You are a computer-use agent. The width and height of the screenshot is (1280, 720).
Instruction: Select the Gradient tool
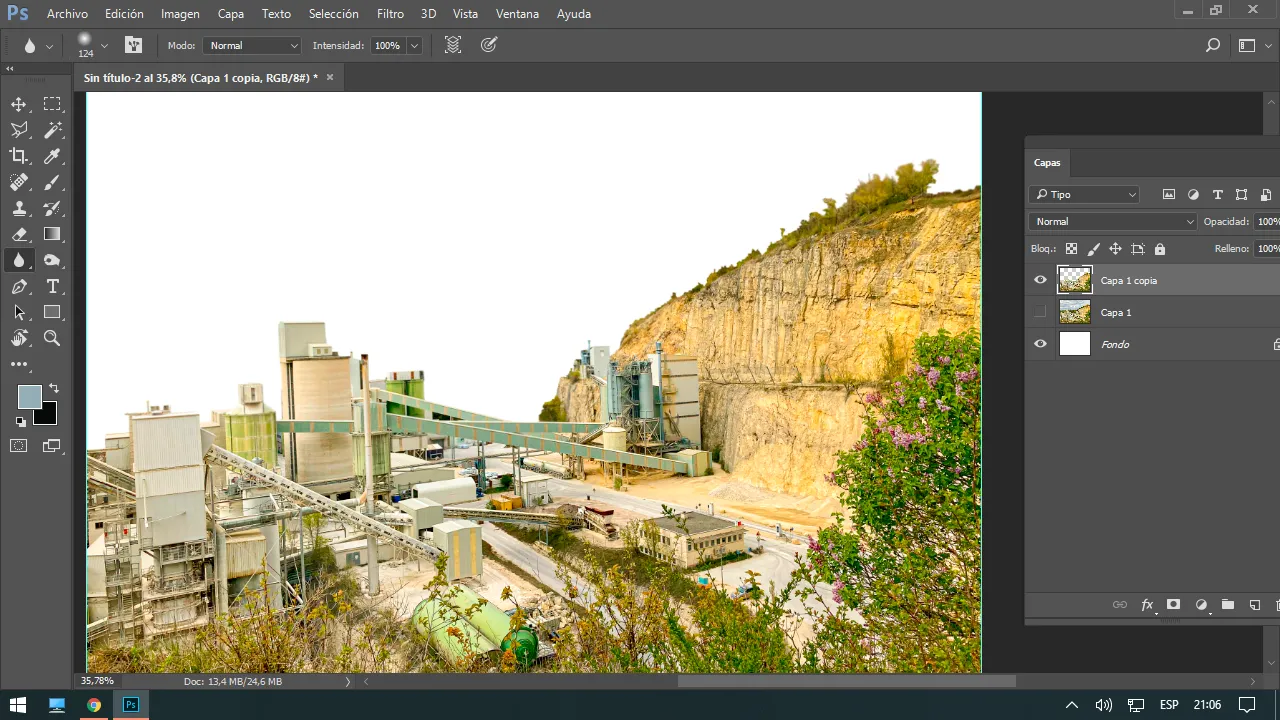[52, 234]
